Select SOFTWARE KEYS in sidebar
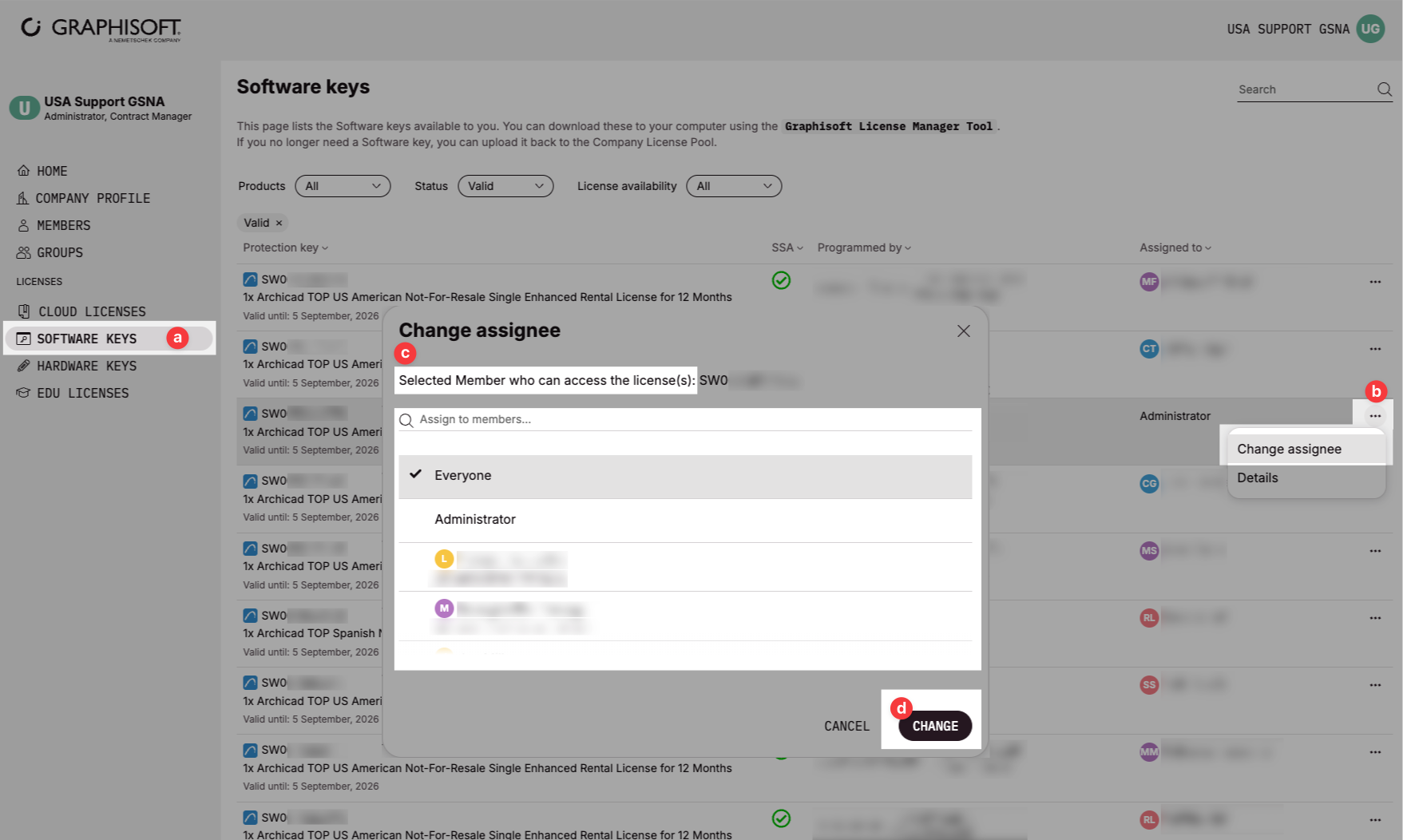 coord(109,339)
